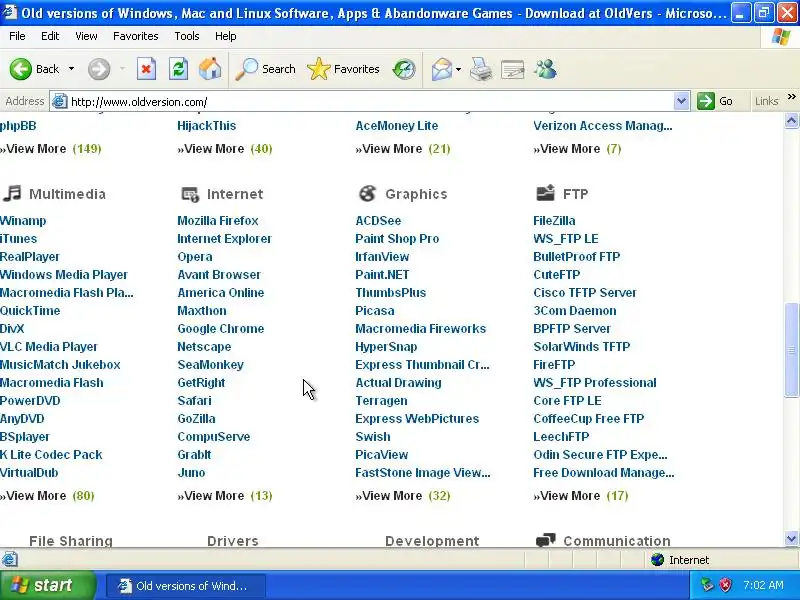Click the page icon in the address bar
The height and width of the screenshot is (600, 800).
pos(60,101)
